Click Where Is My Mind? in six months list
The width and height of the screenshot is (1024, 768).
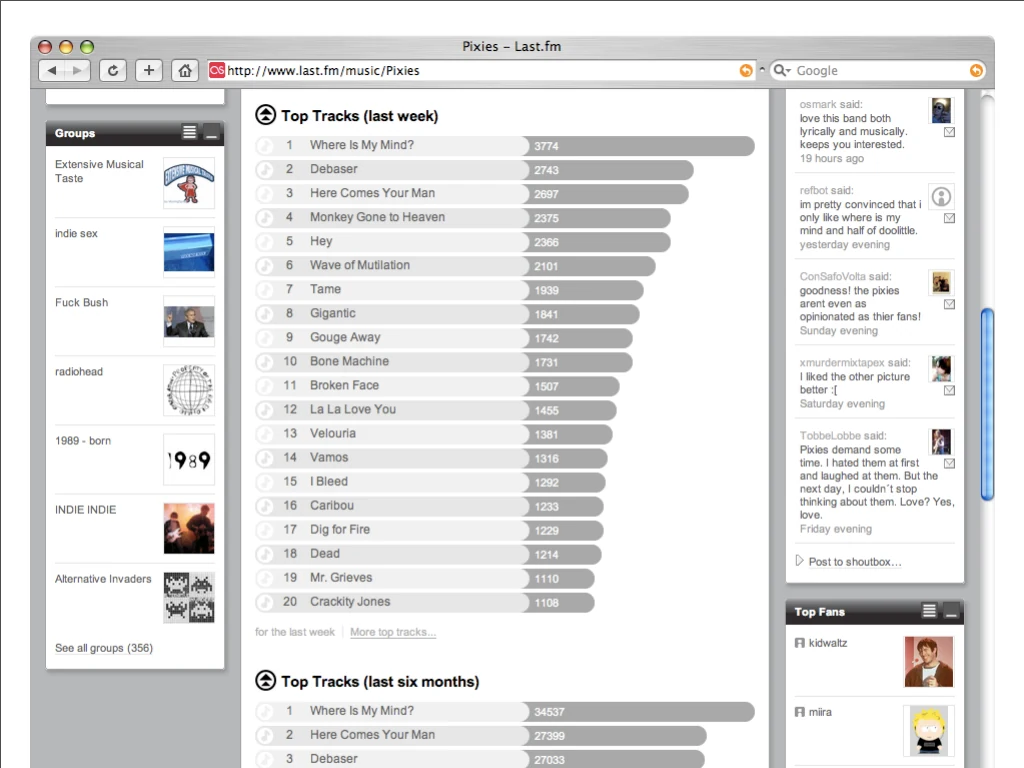[362, 711]
